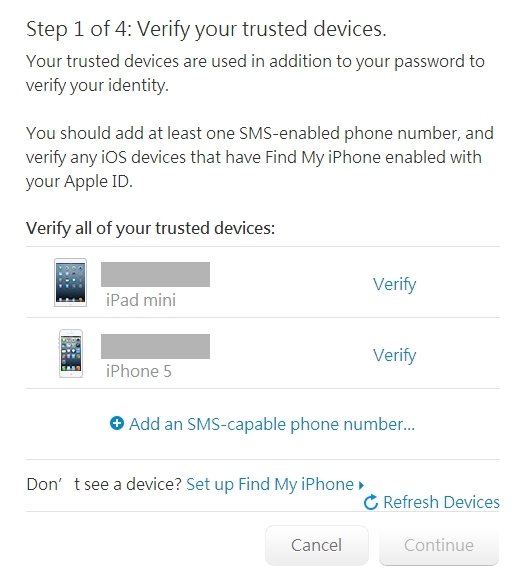
Task: Click the Refresh Devices text
Action: pyautogui.click(x=441, y=502)
